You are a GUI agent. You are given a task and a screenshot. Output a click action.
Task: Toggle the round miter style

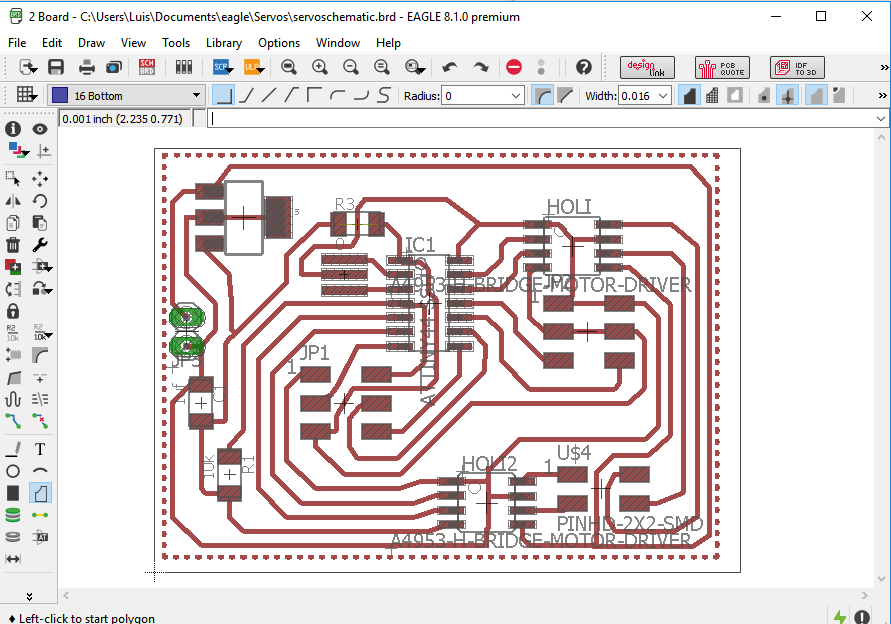[543, 95]
